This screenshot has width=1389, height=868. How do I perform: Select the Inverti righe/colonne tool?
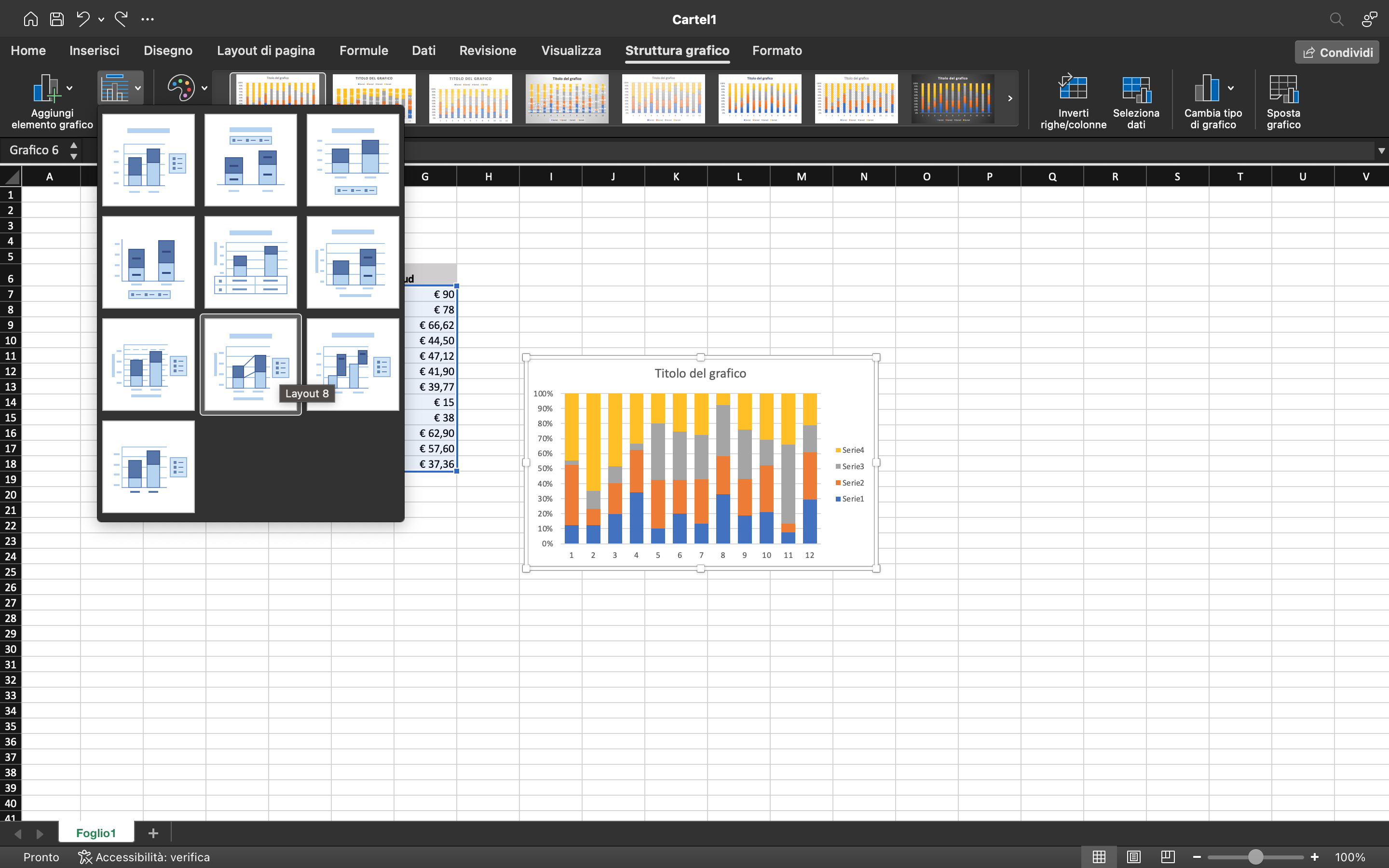click(x=1072, y=101)
